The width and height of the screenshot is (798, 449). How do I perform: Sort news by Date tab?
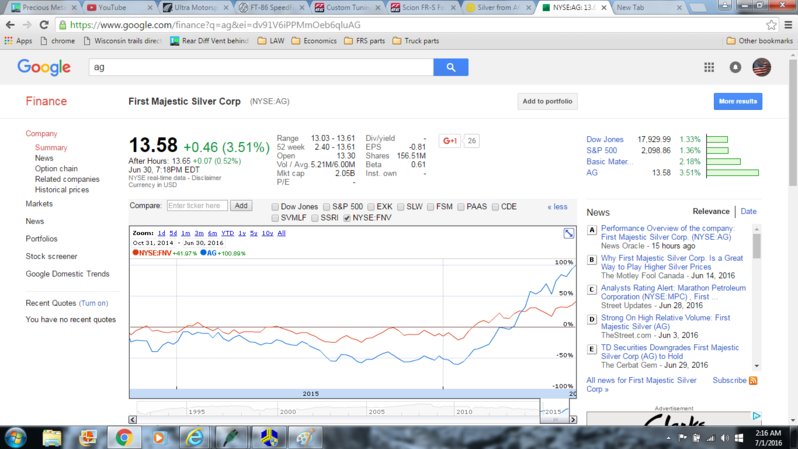pos(748,211)
